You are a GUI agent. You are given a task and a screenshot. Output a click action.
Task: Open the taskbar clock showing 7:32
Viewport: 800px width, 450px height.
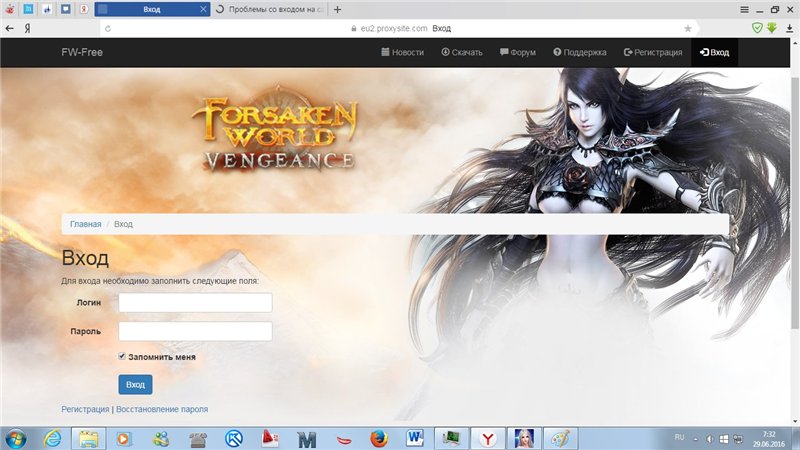click(768, 439)
